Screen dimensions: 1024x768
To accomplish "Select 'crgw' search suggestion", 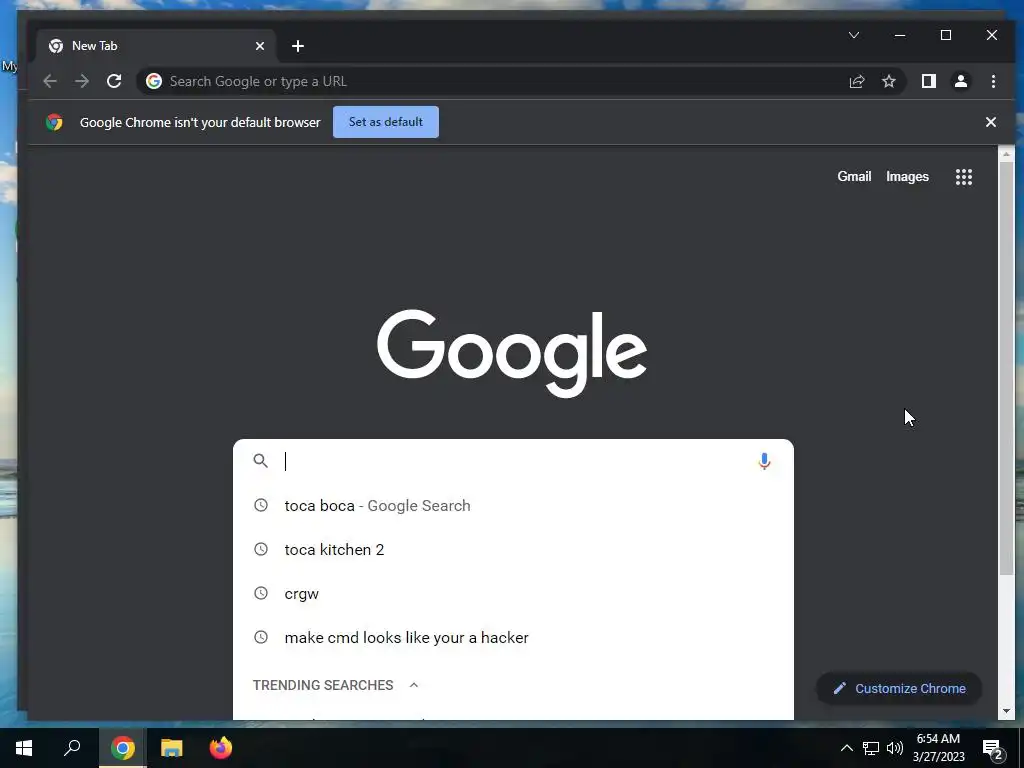I will point(513,594).
